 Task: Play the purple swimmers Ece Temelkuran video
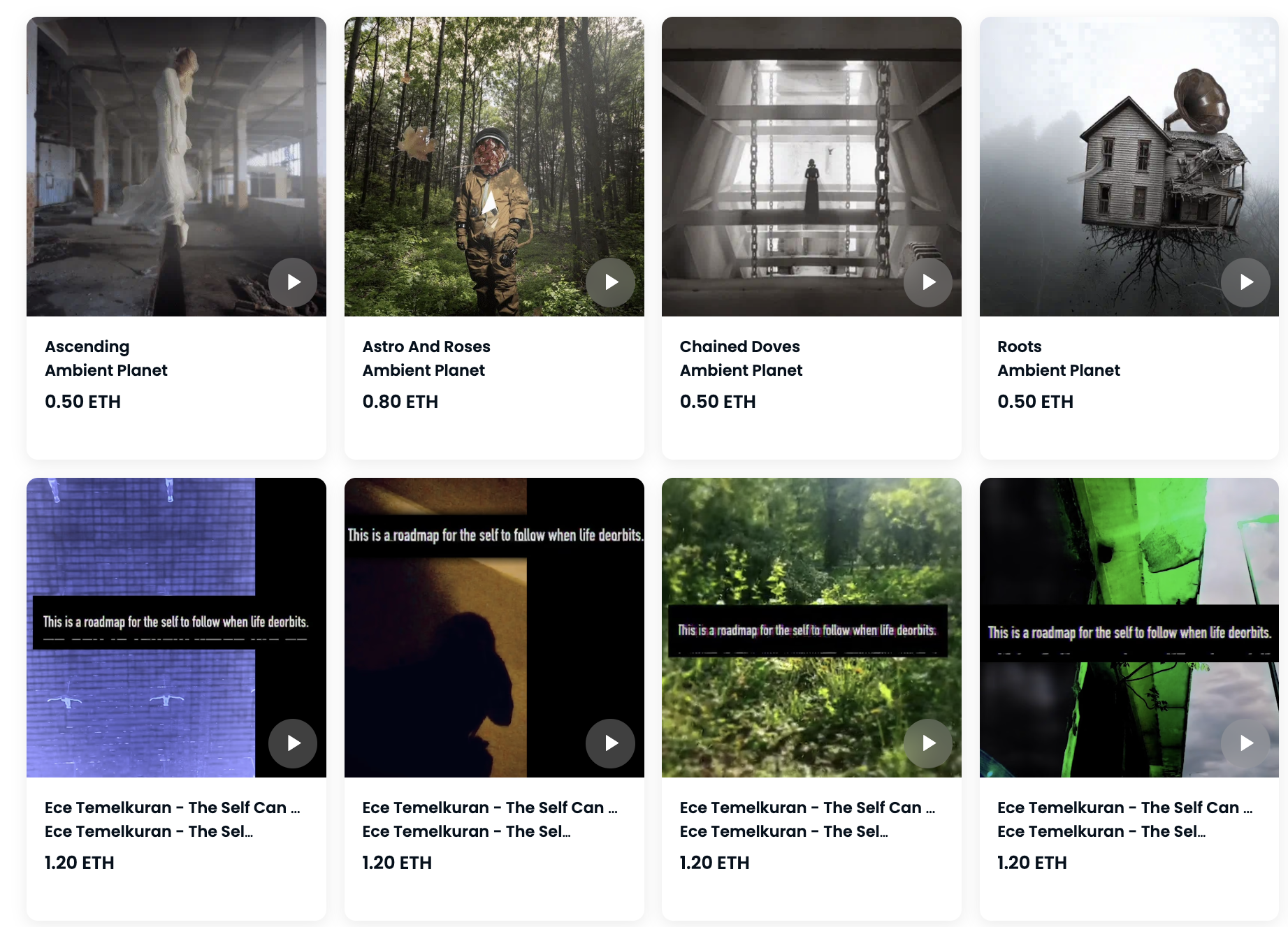point(293,743)
